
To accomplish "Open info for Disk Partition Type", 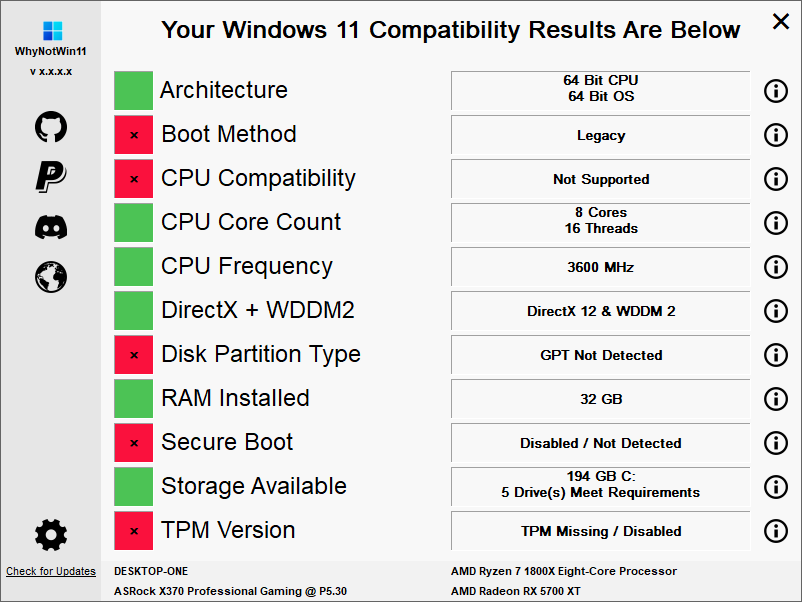I will pos(776,355).
